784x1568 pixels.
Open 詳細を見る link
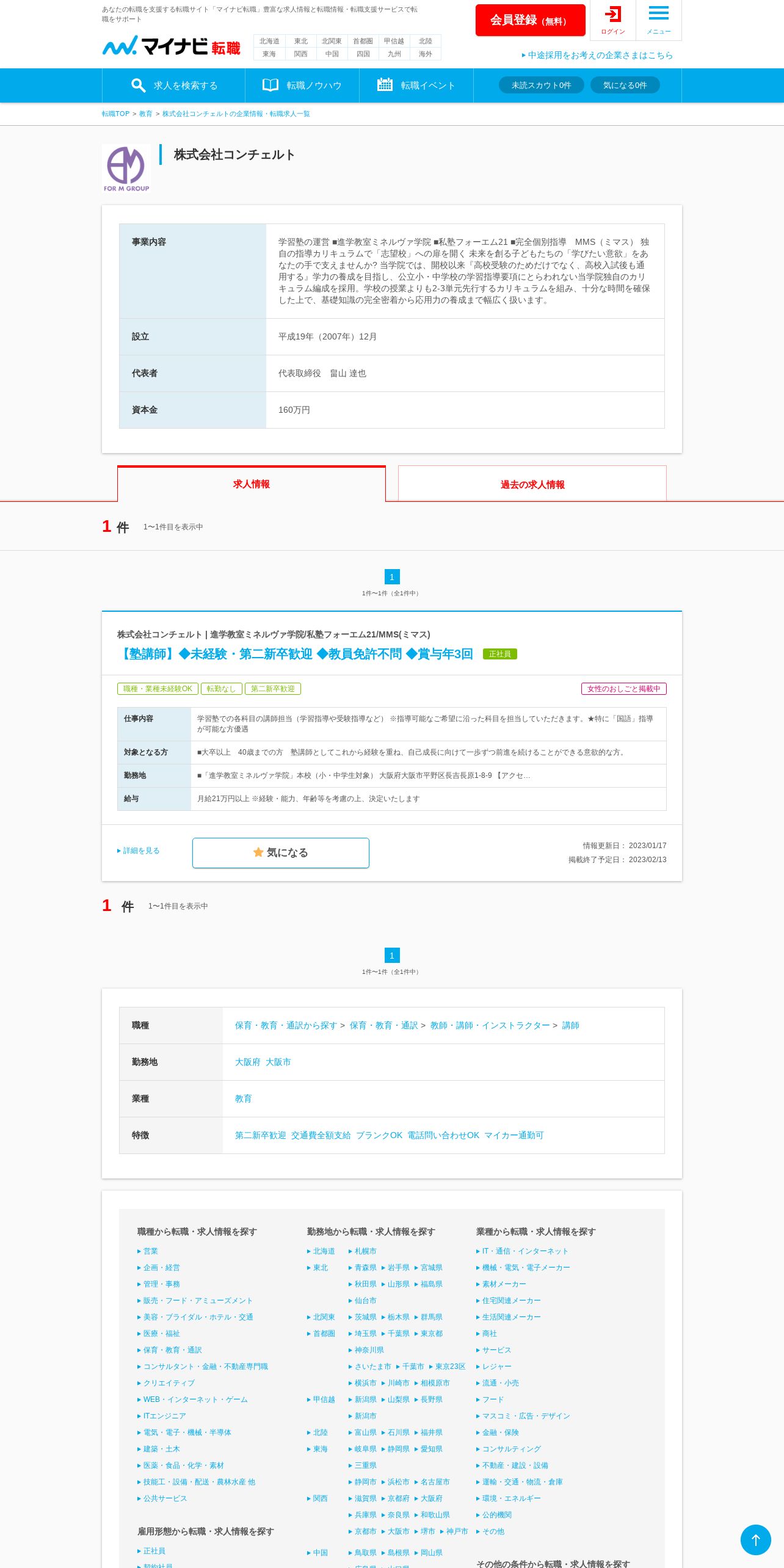(139, 851)
